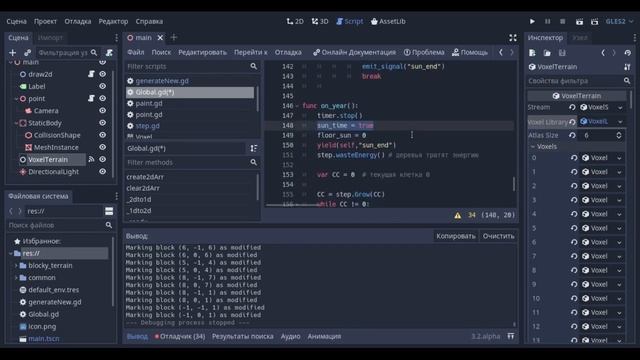
Task: Stop the running scene
Action: pos(562,21)
